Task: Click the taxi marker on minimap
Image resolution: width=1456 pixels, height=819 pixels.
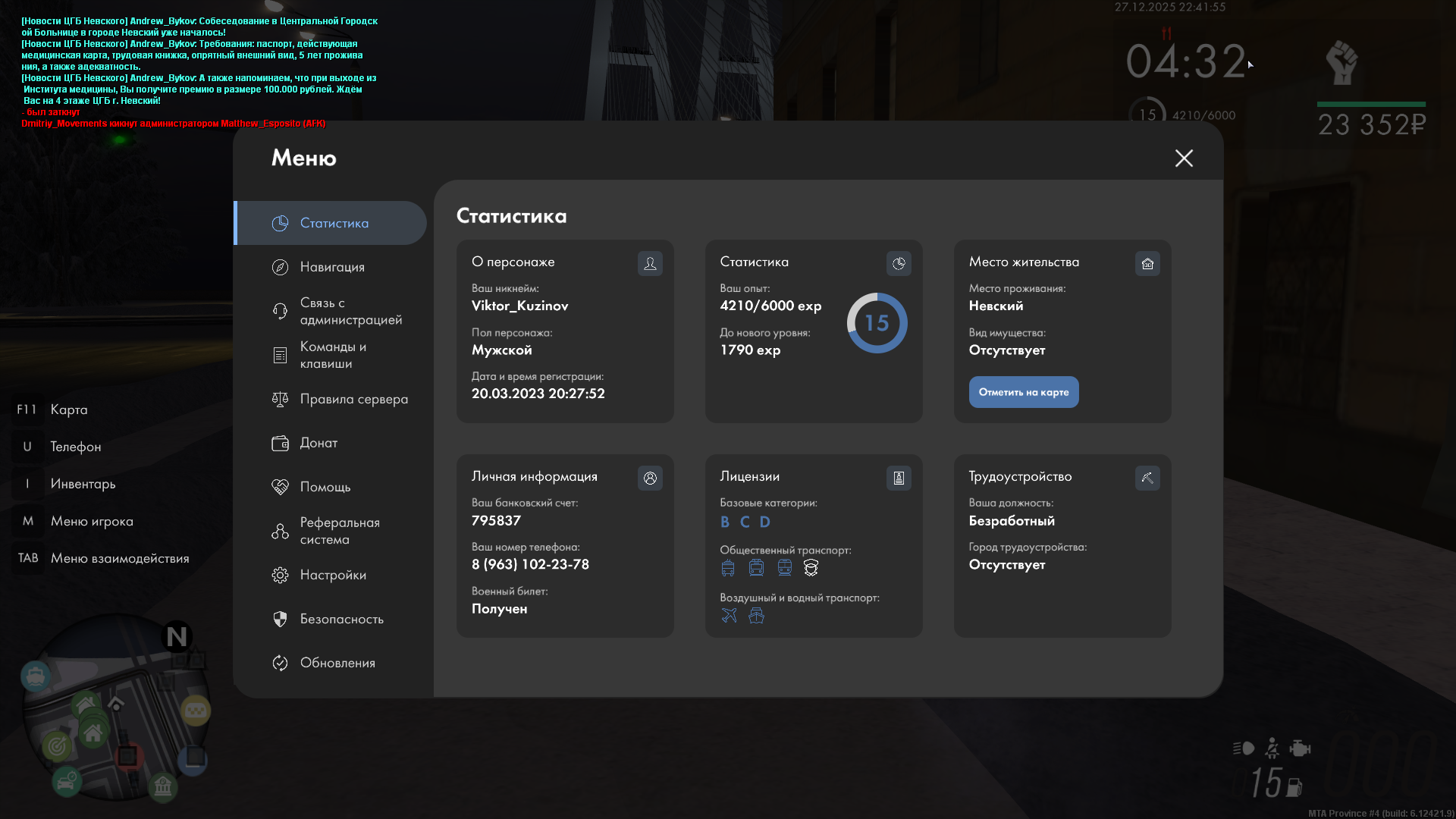Action: point(196,711)
